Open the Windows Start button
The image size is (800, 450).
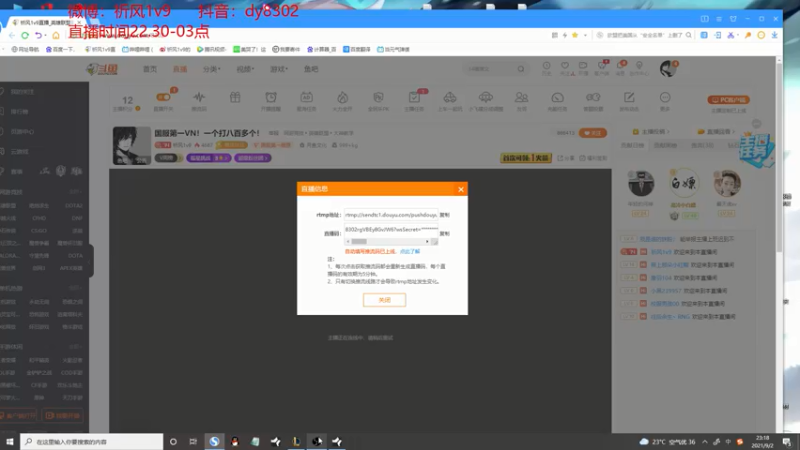[10, 441]
